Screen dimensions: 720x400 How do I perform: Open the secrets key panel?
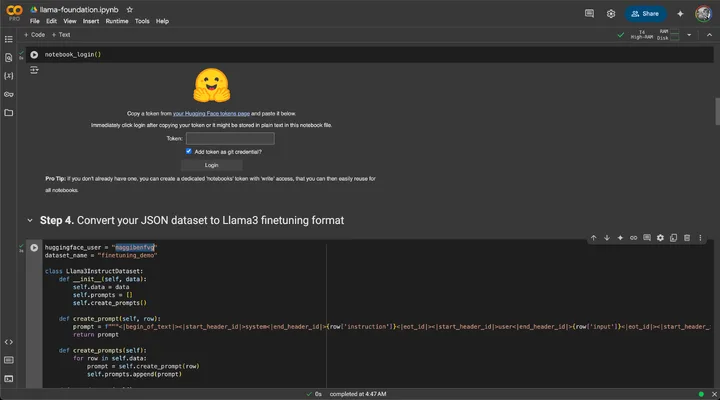8,94
